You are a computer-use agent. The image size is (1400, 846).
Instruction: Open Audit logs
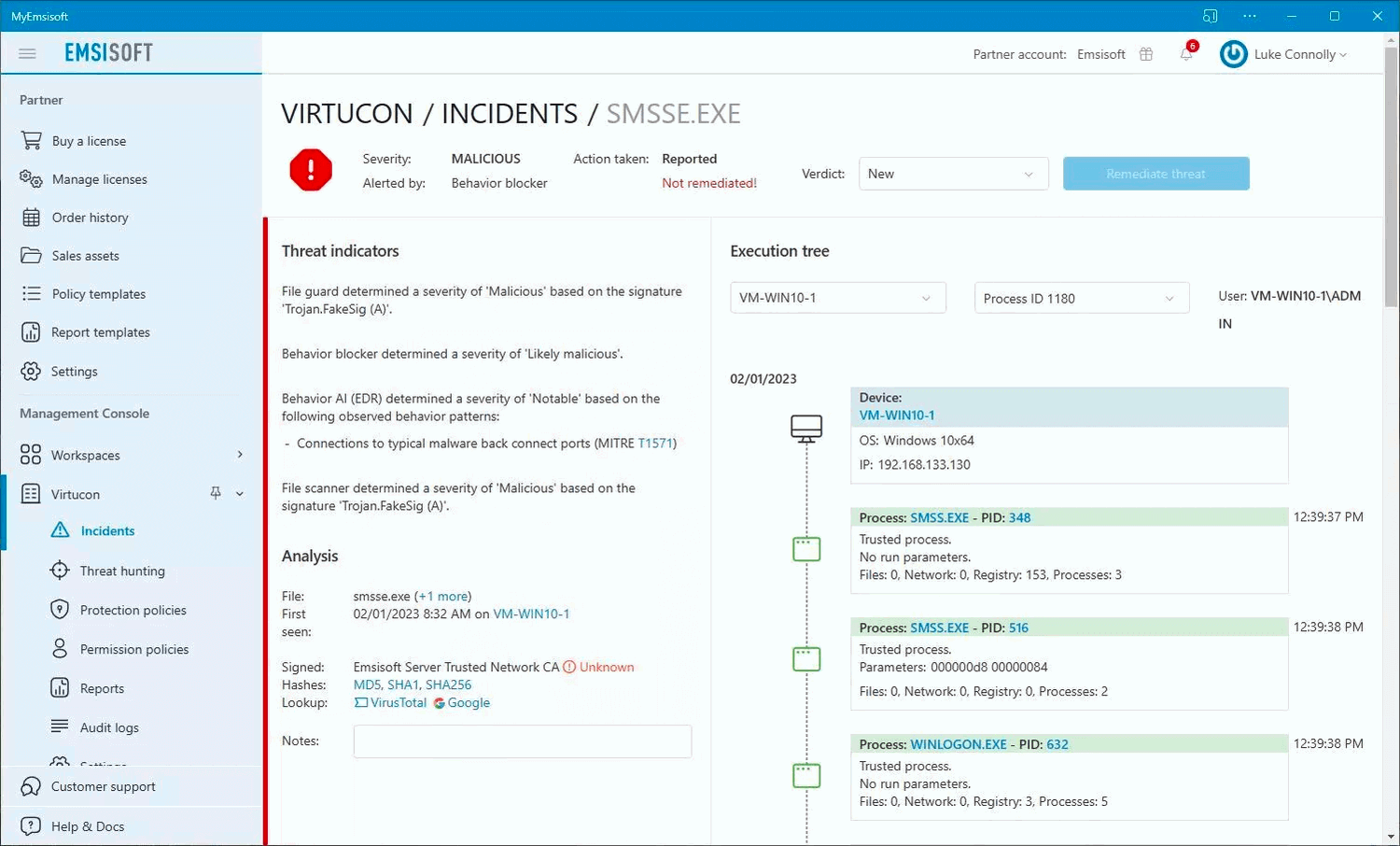(109, 727)
